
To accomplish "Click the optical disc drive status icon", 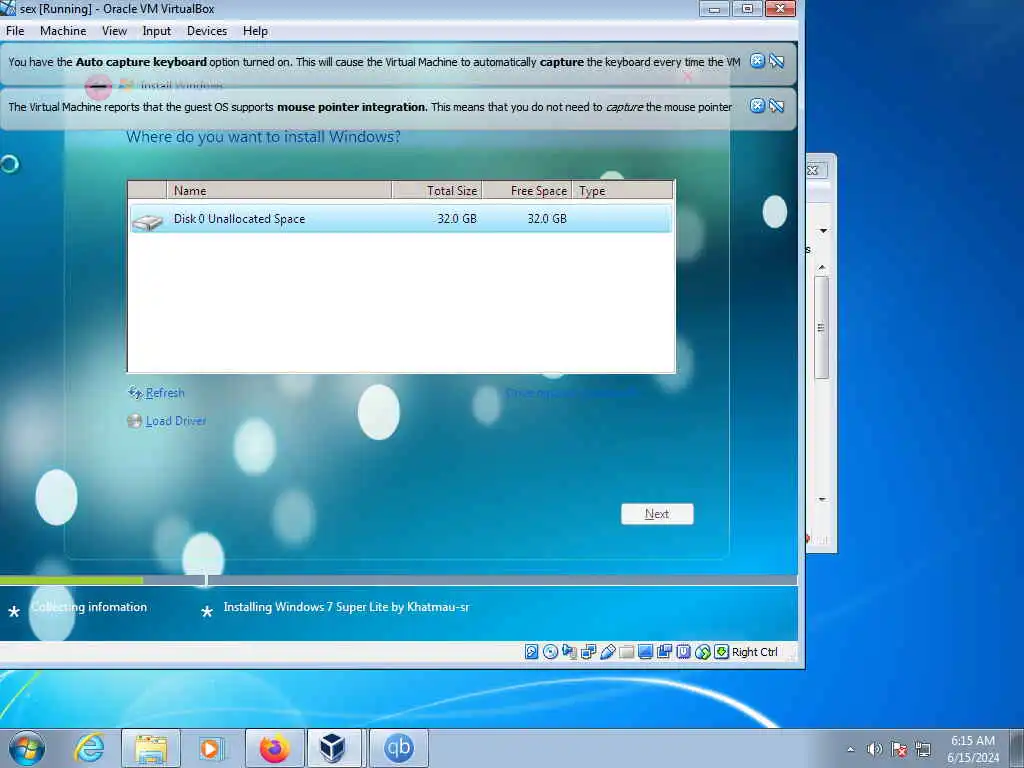I will [x=551, y=652].
